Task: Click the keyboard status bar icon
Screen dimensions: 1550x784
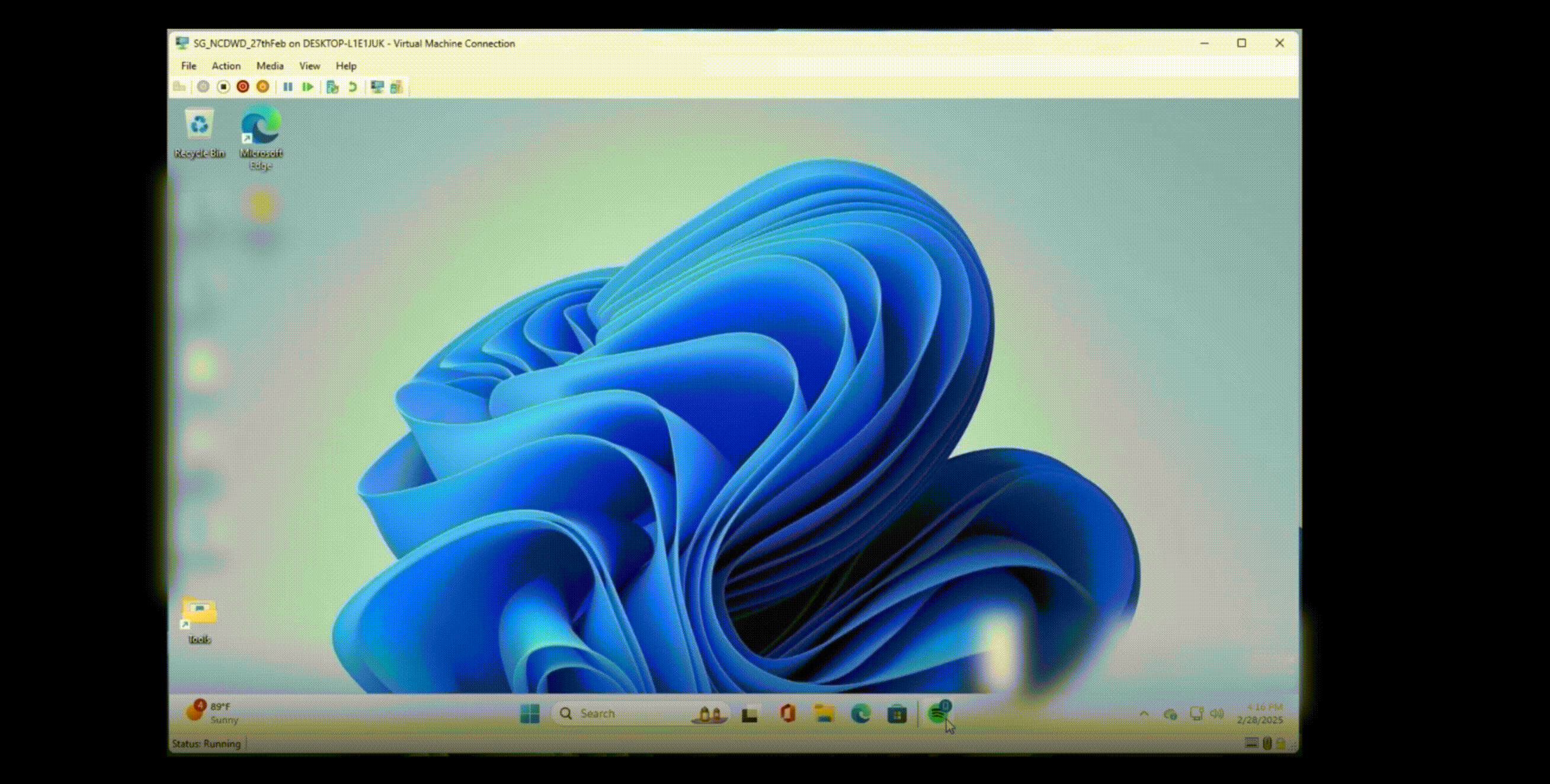Action: (x=1251, y=743)
